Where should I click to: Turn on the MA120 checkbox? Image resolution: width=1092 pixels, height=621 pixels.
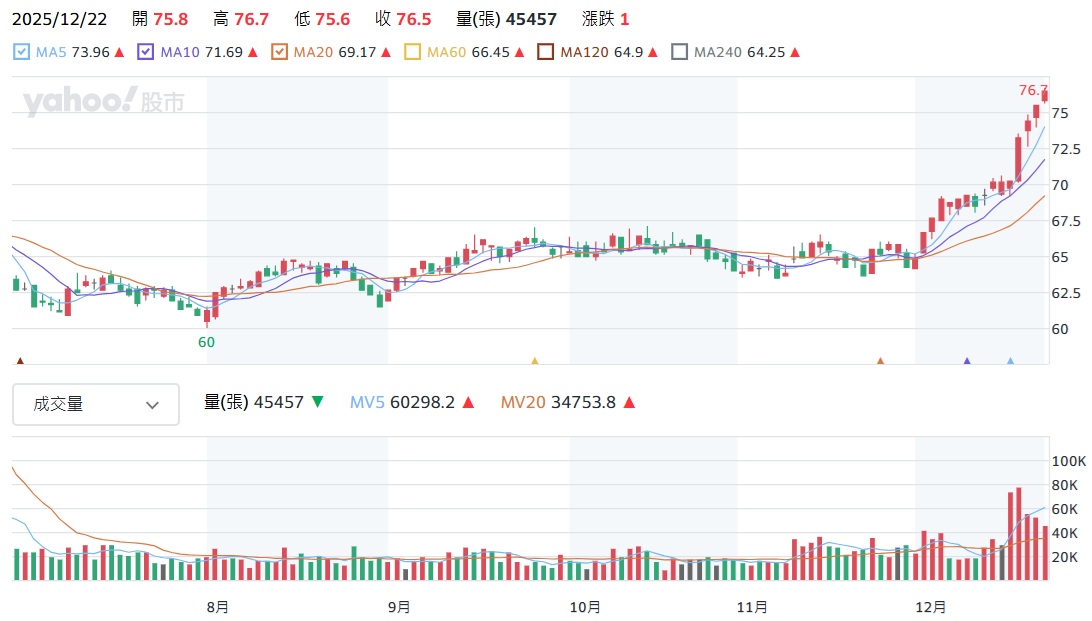coord(546,52)
